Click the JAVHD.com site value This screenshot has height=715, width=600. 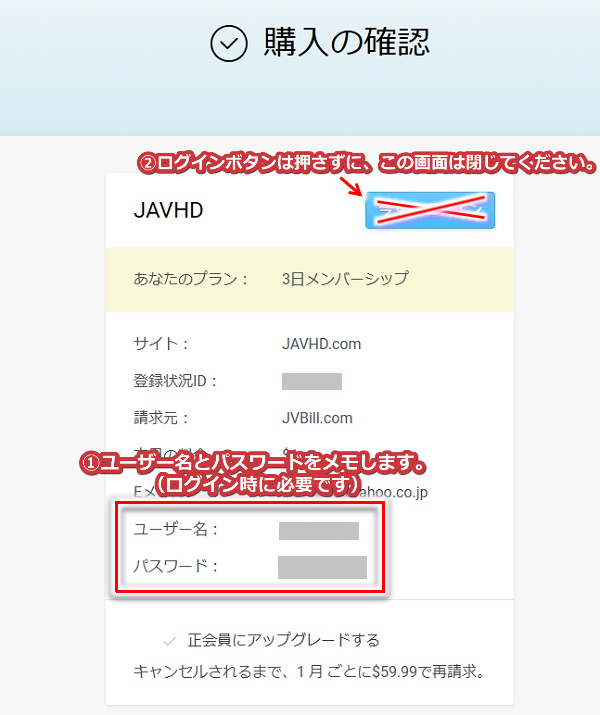(x=321, y=344)
